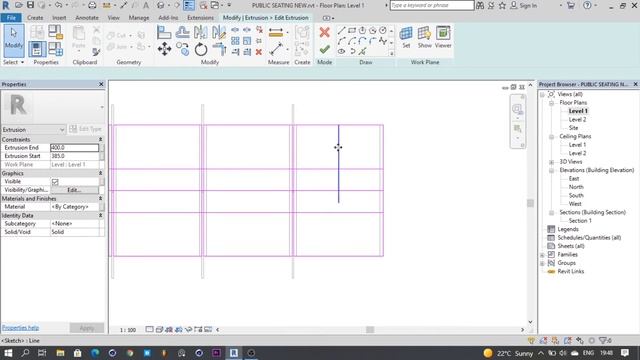Expand the 3D Views tree node

tap(551, 162)
